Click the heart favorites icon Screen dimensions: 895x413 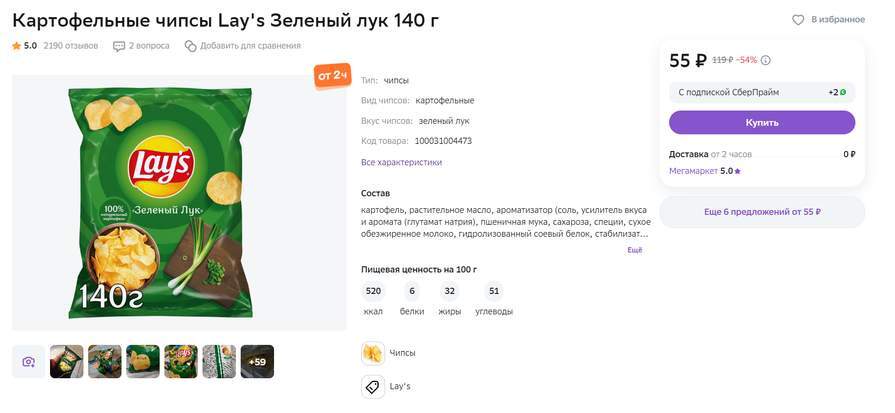(x=798, y=20)
